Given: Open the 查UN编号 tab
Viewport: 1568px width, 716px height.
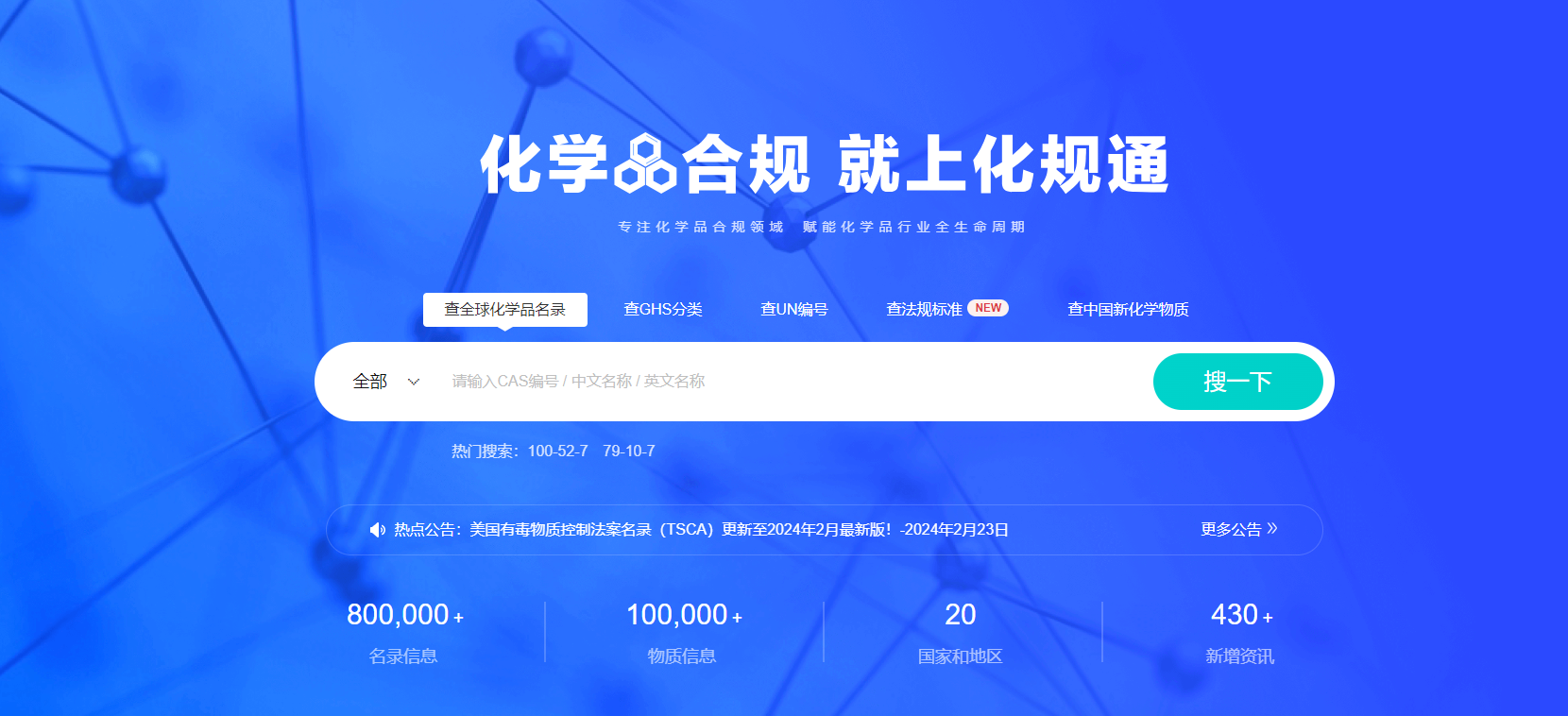Looking at the screenshot, I should click(793, 310).
